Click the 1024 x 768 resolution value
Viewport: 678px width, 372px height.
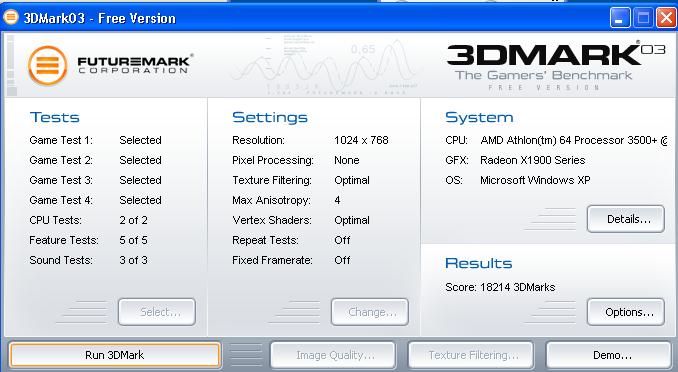361,140
